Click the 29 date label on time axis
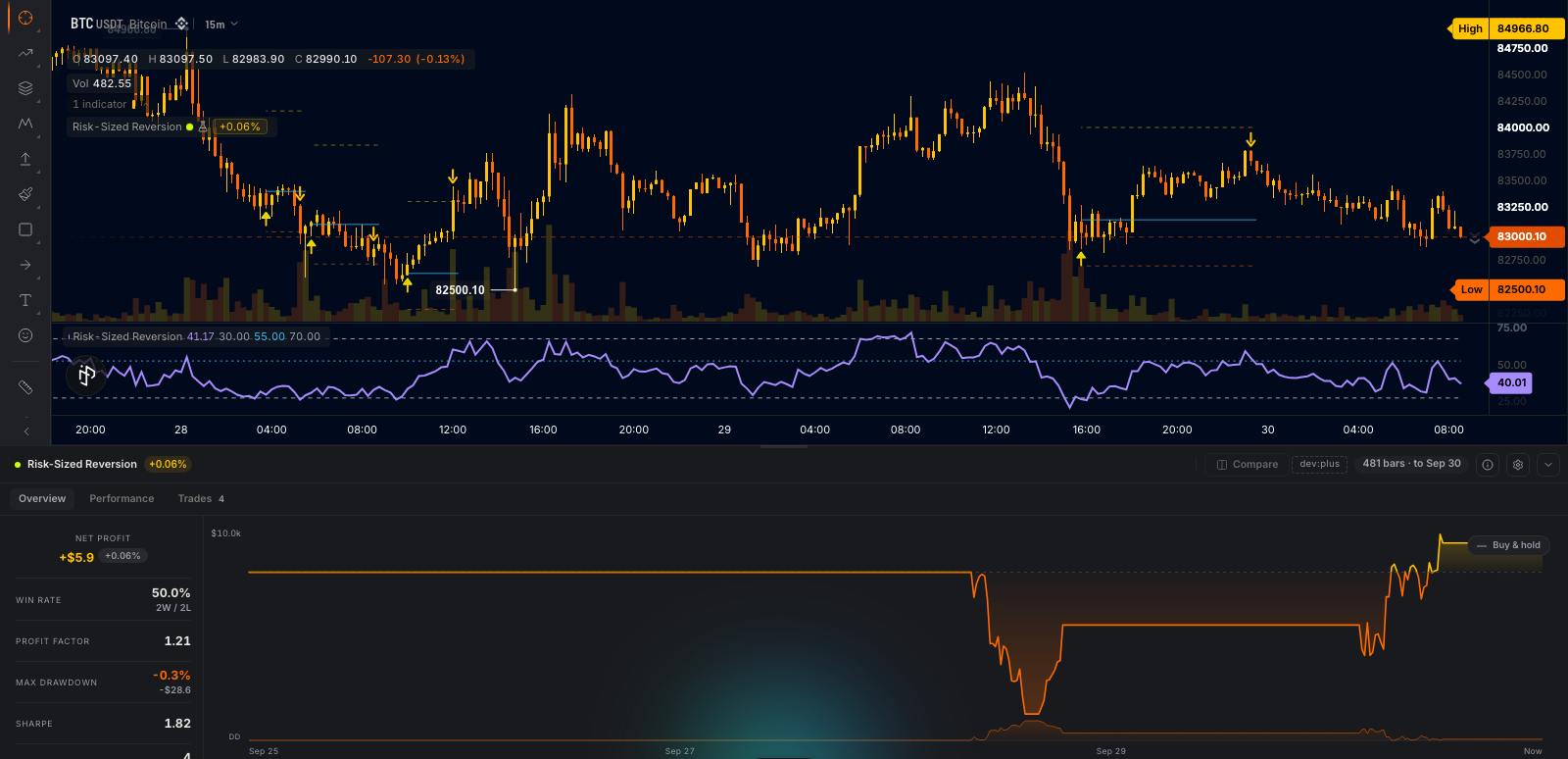This screenshot has height=759, width=1568. (x=724, y=430)
